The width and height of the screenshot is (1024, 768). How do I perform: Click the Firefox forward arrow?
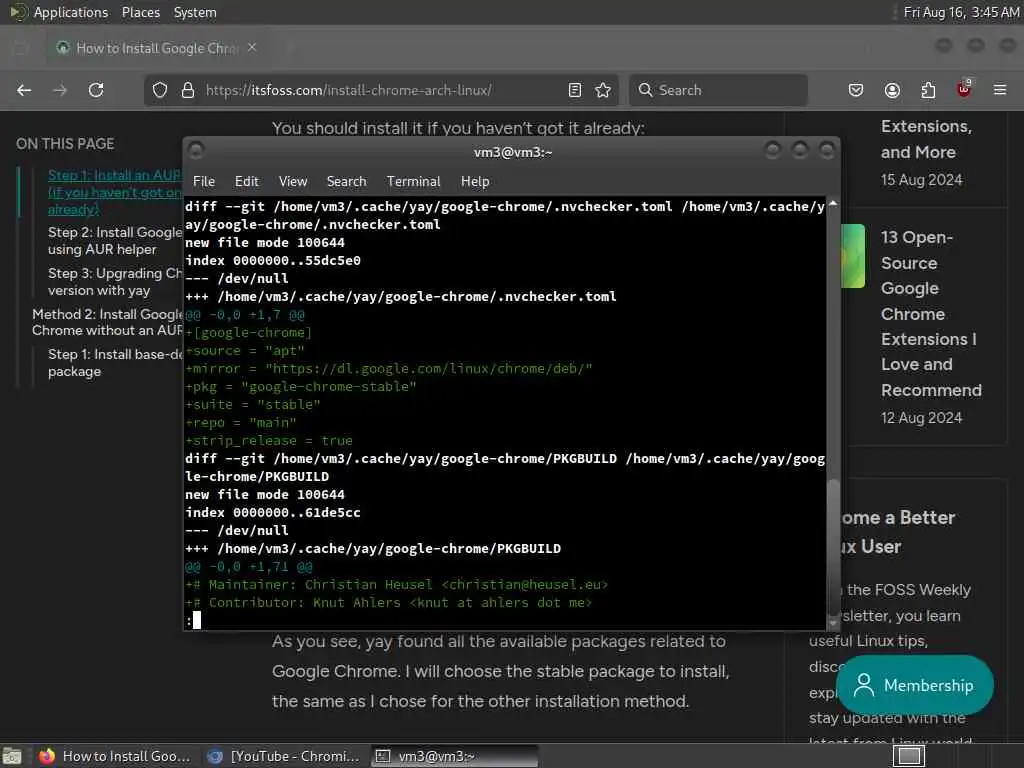60,90
